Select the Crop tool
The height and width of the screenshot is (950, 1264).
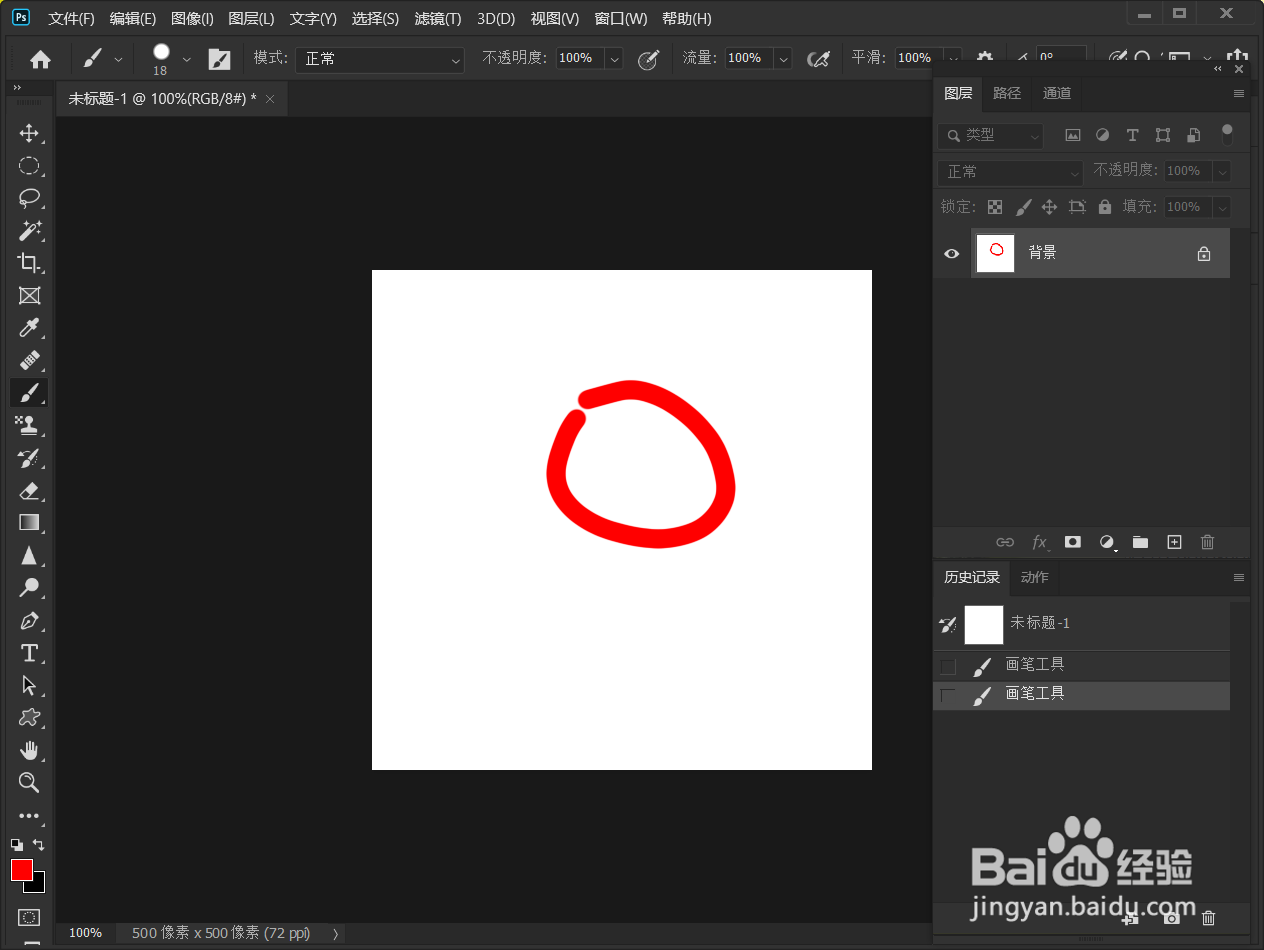pyautogui.click(x=29, y=263)
